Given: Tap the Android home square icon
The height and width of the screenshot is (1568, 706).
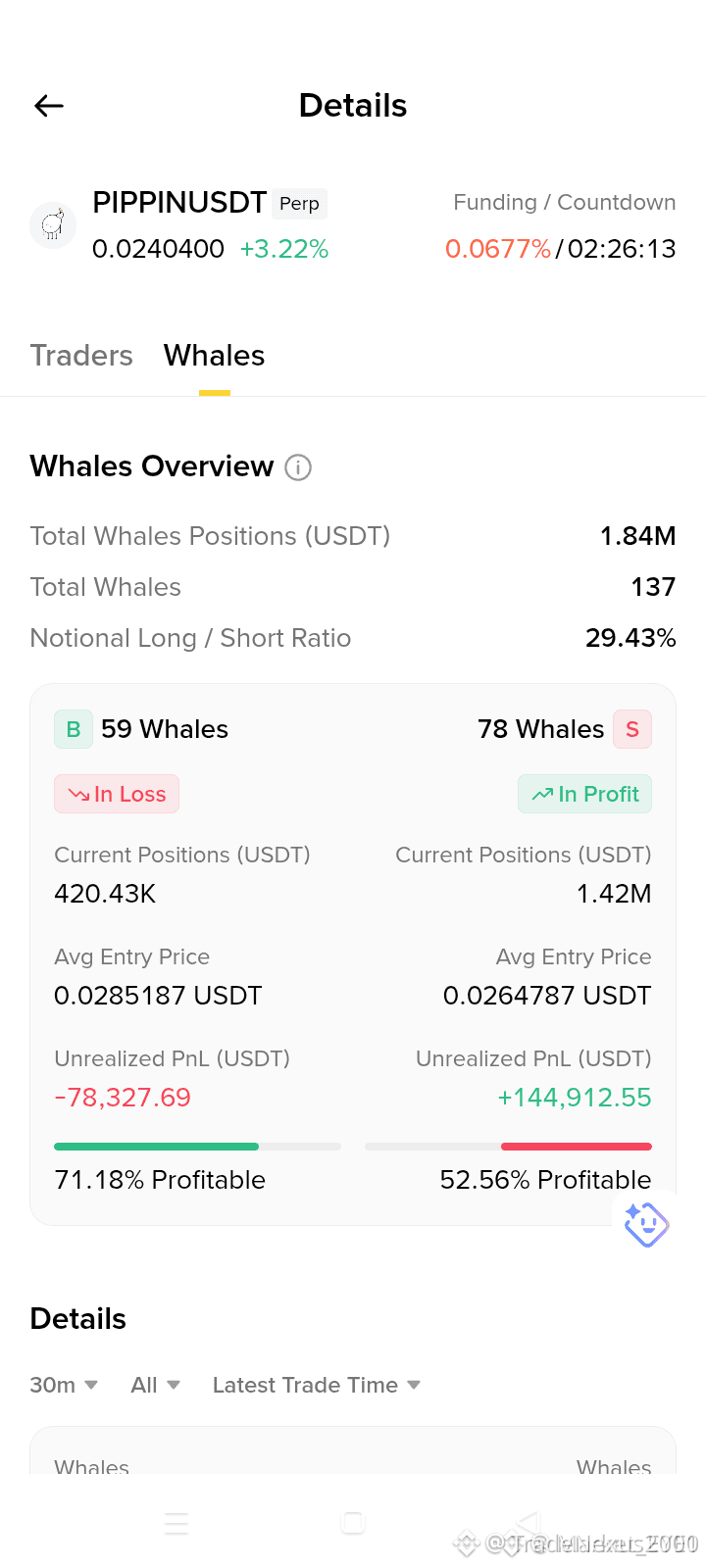Looking at the screenshot, I should [x=353, y=1523].
